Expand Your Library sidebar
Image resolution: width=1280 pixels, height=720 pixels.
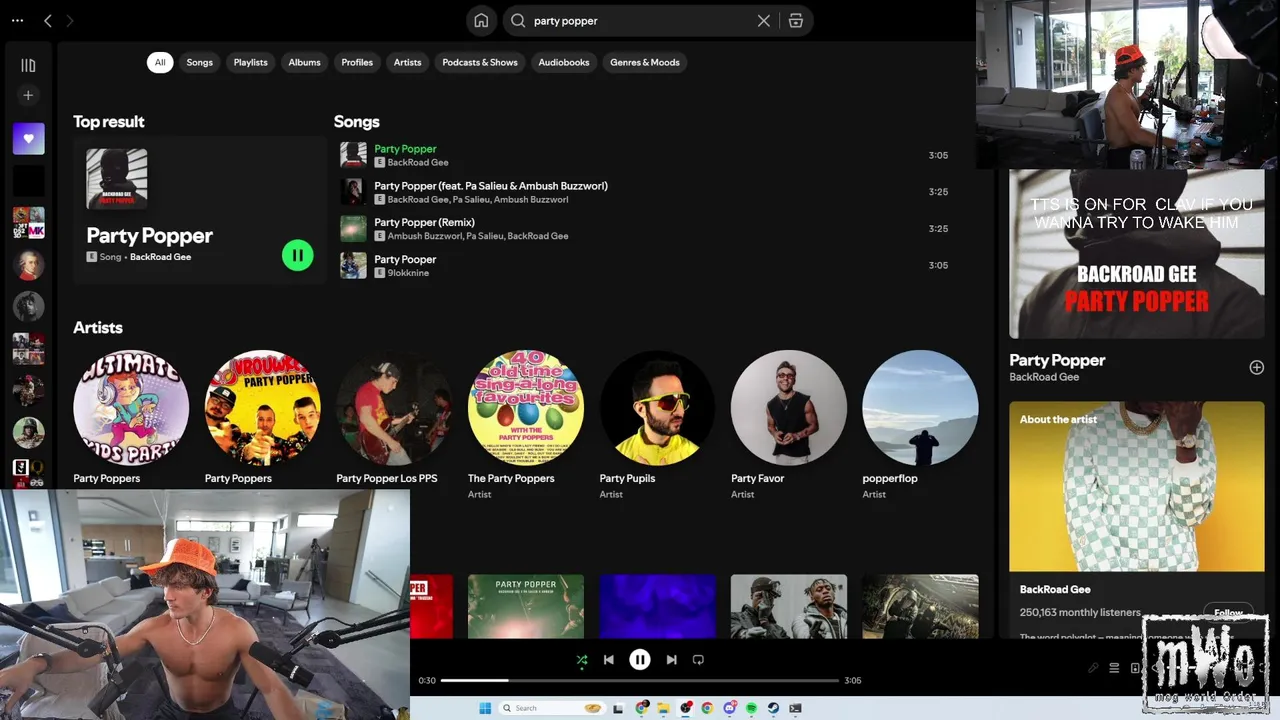coord(28,65)
